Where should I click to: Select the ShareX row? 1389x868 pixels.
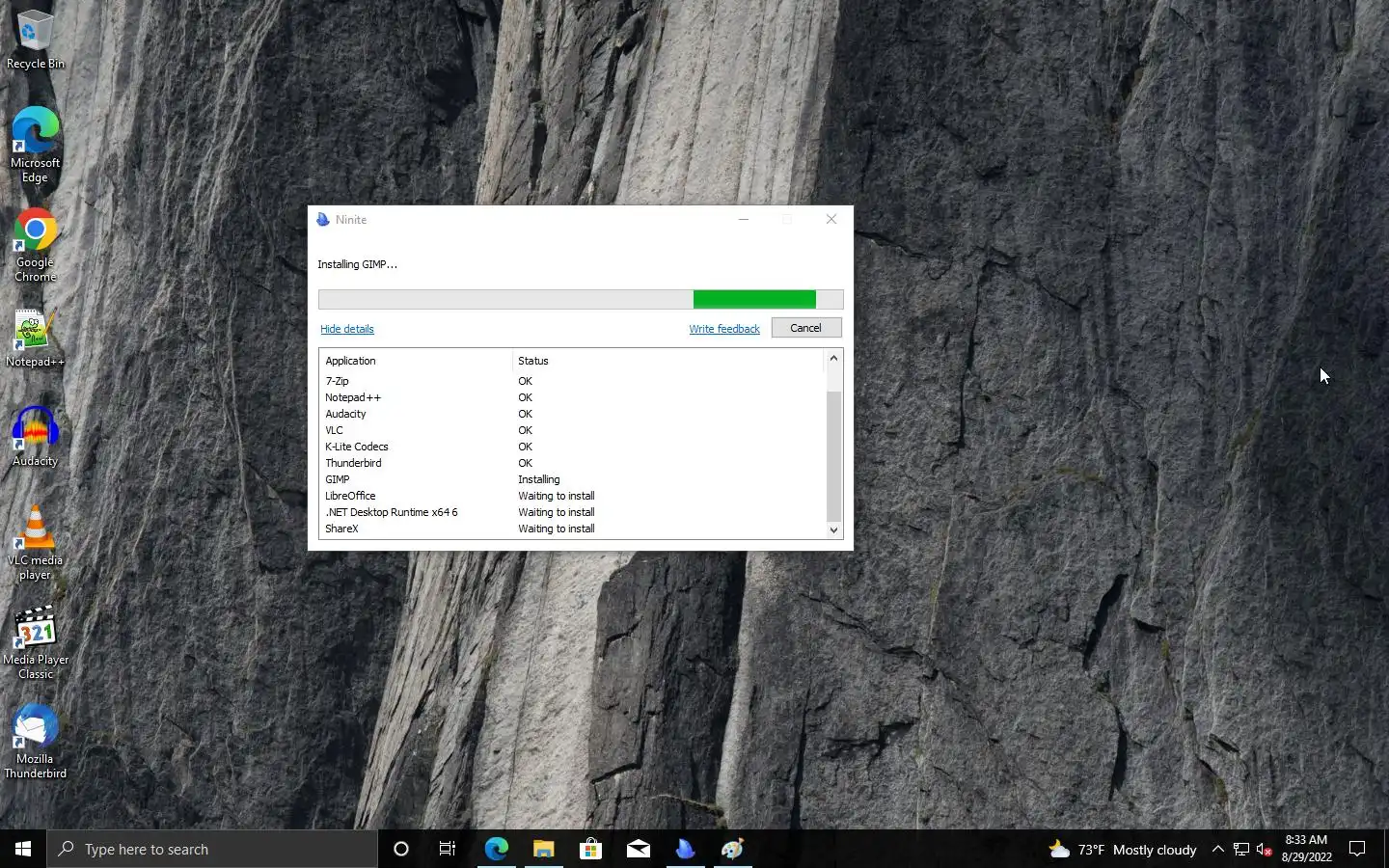(573, 529)
